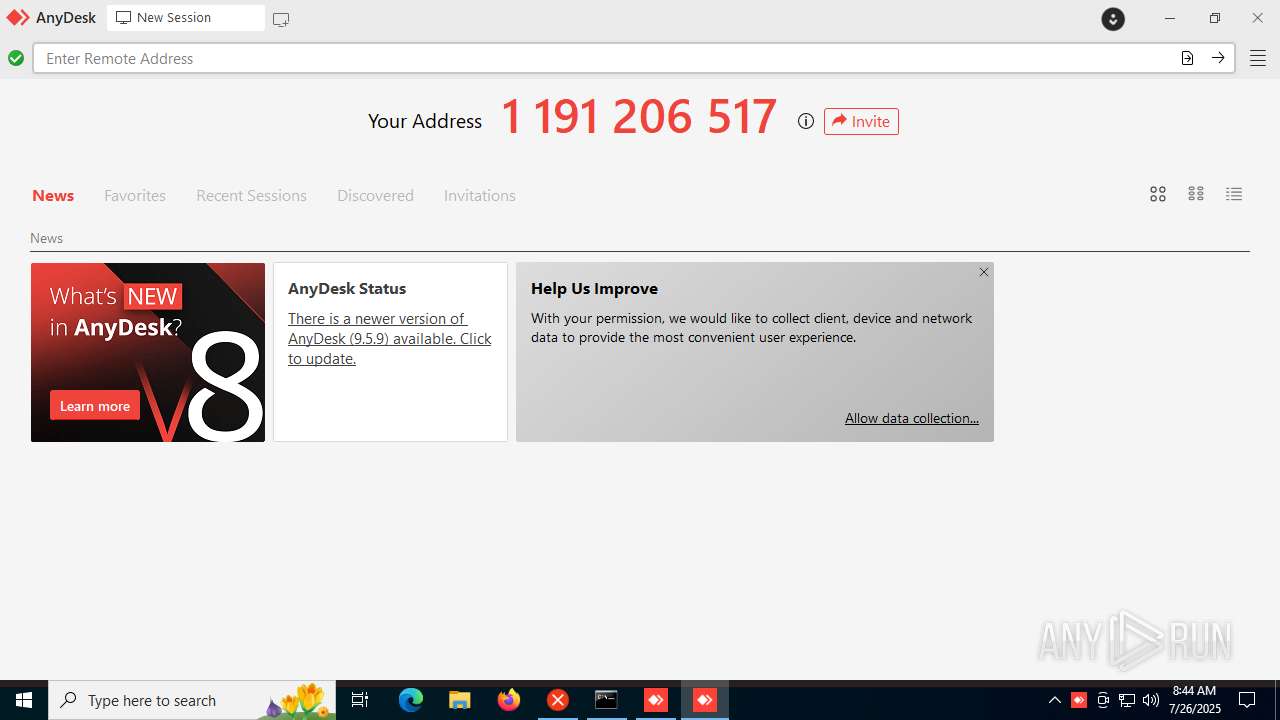
Task: Focus the Enter Remote Address field
Action: (x=605, y=58)
